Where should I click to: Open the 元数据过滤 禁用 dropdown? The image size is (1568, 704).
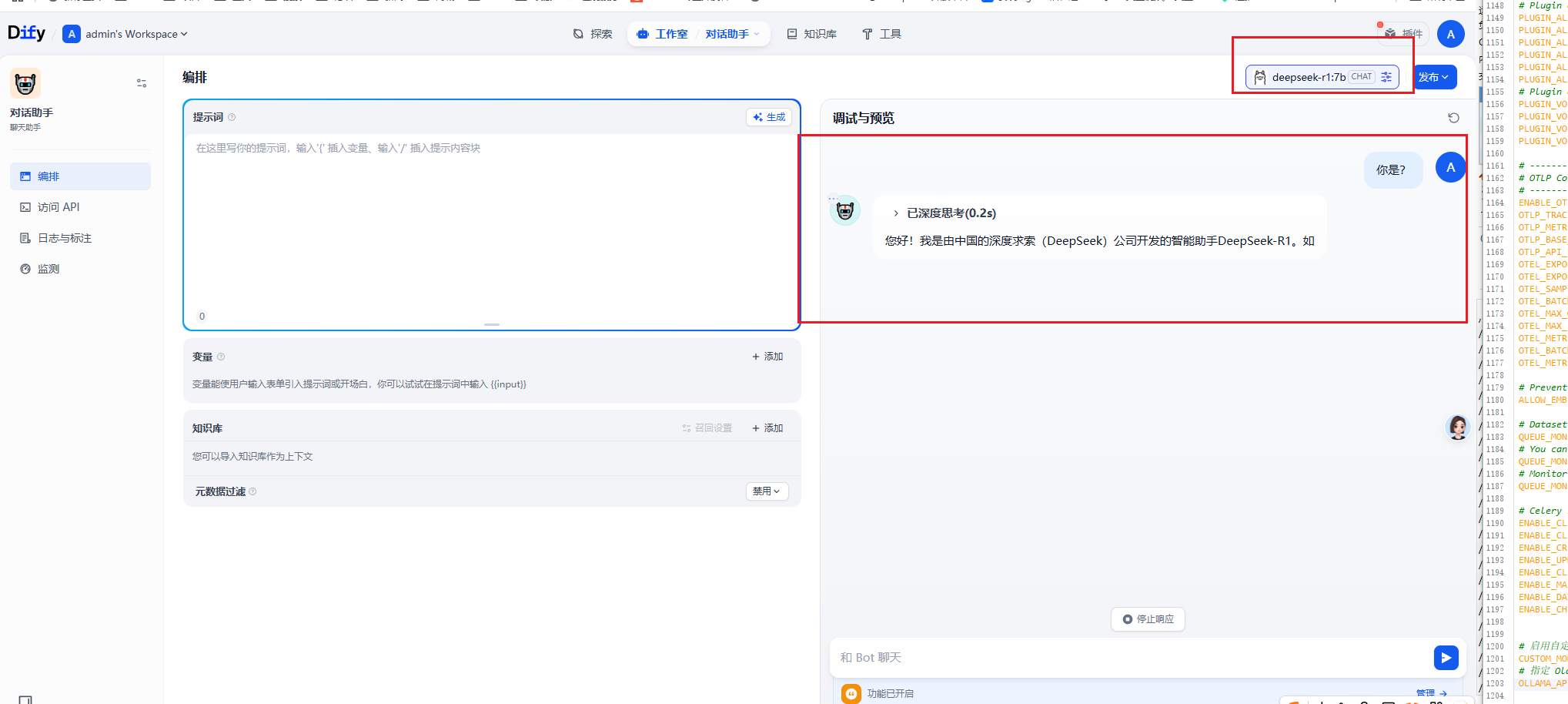pyautogui.click(x=766, y=491)
